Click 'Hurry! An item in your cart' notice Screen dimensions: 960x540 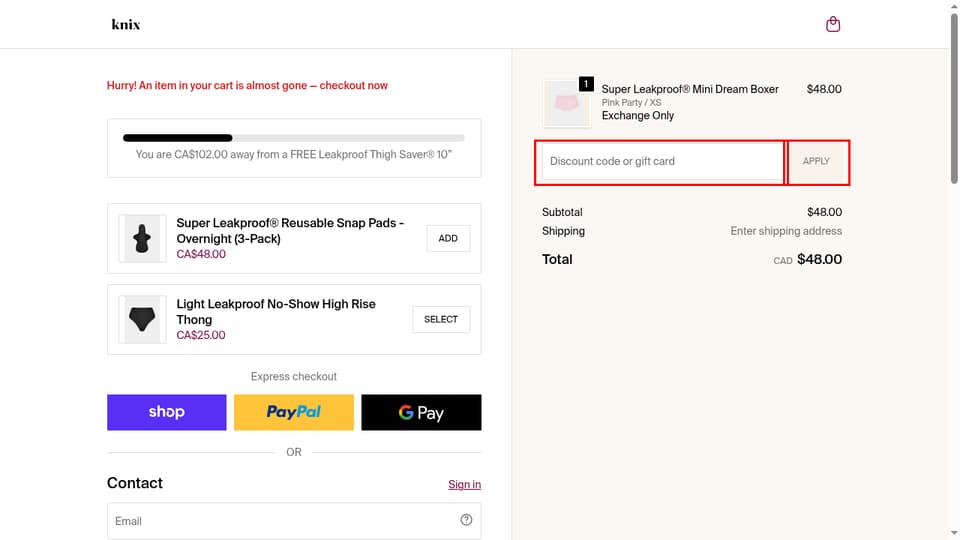(x=247, y=86)
